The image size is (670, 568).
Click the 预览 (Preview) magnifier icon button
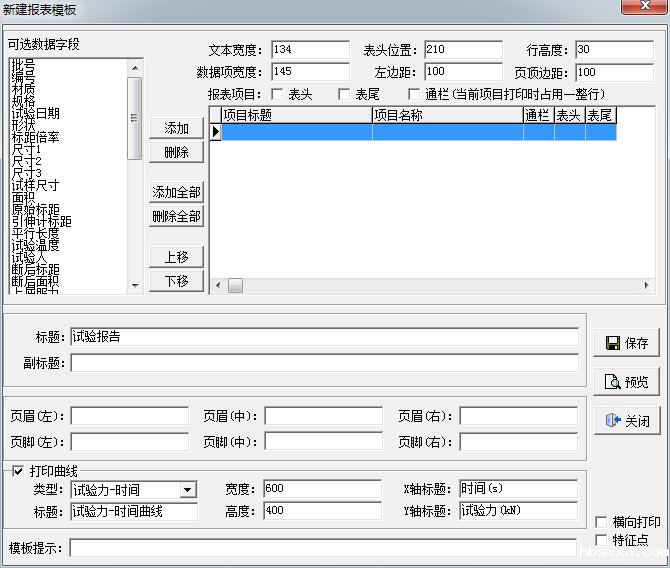pyautogui.click(x=626, y=382)
